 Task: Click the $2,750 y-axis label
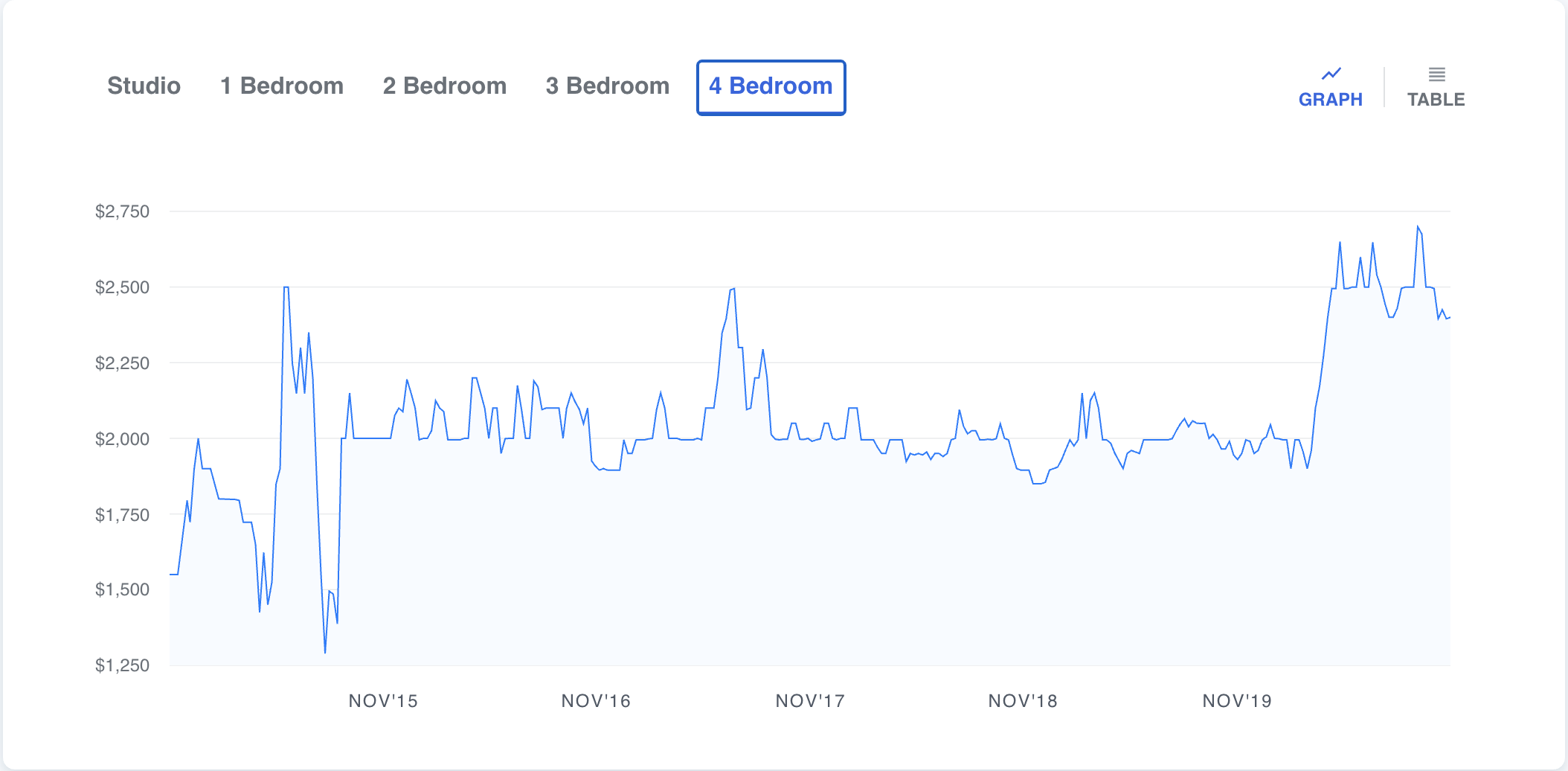pos(122,211)
